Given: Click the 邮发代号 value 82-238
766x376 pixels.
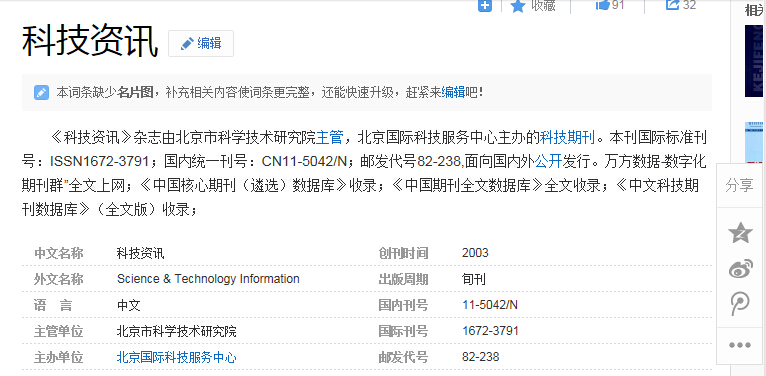Looking at the screenshot, I should (x=481, y=357).
